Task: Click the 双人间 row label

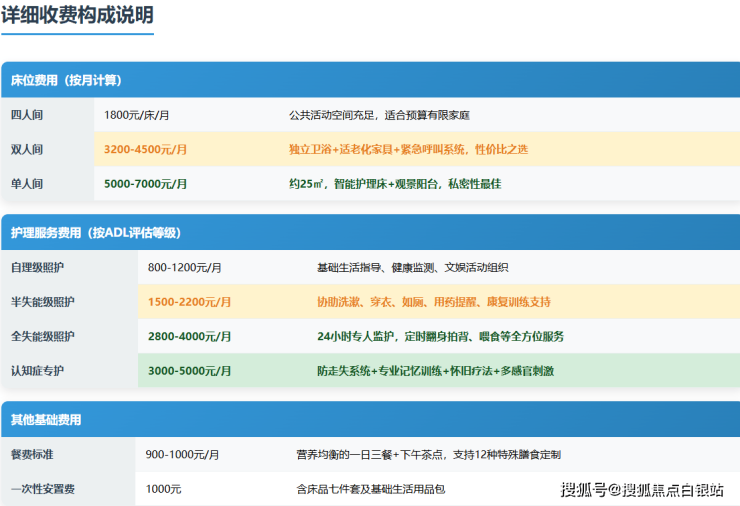Action: click(x=27, y=150)
